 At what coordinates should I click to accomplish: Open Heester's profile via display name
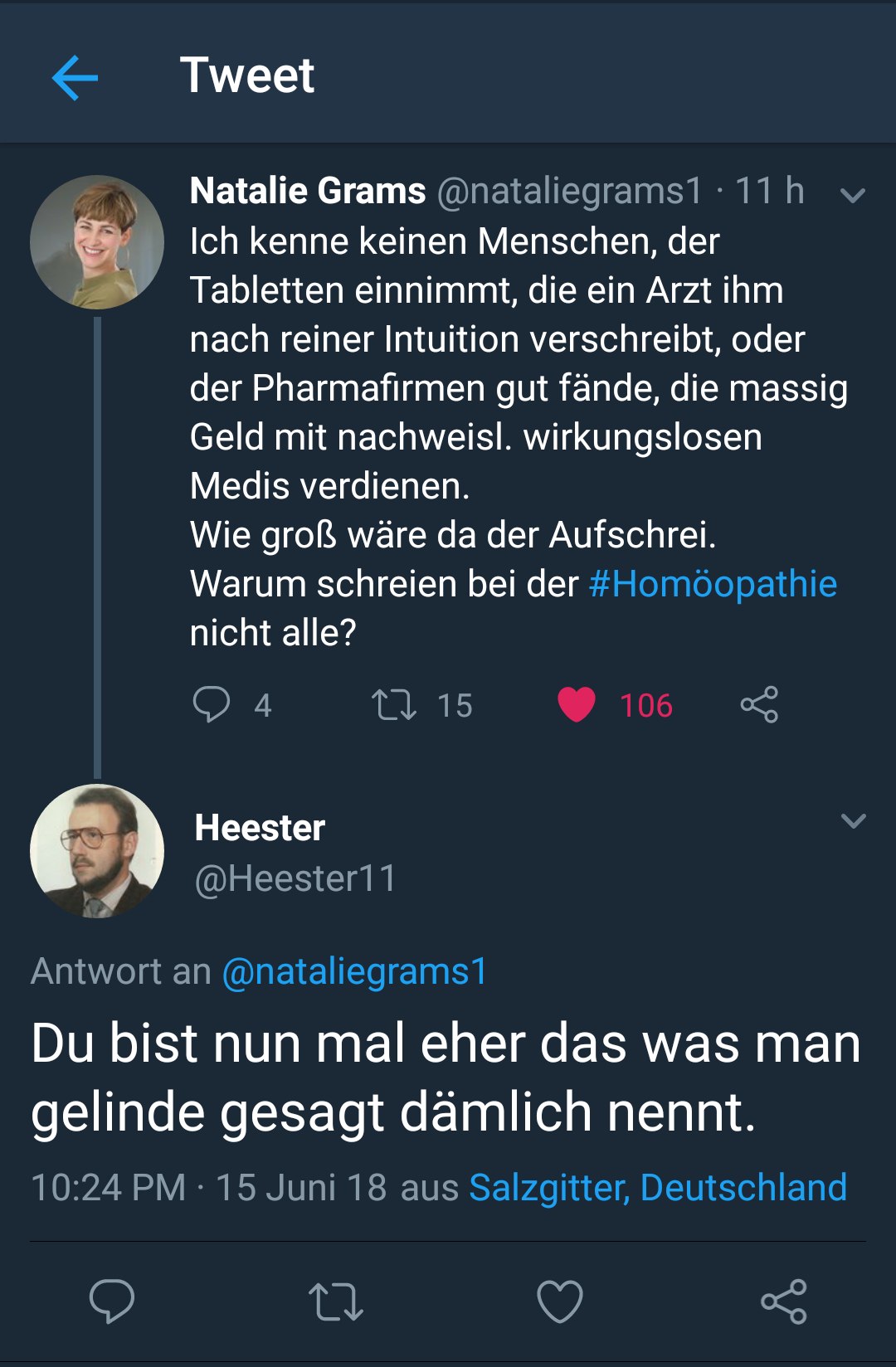coord(260,828)
